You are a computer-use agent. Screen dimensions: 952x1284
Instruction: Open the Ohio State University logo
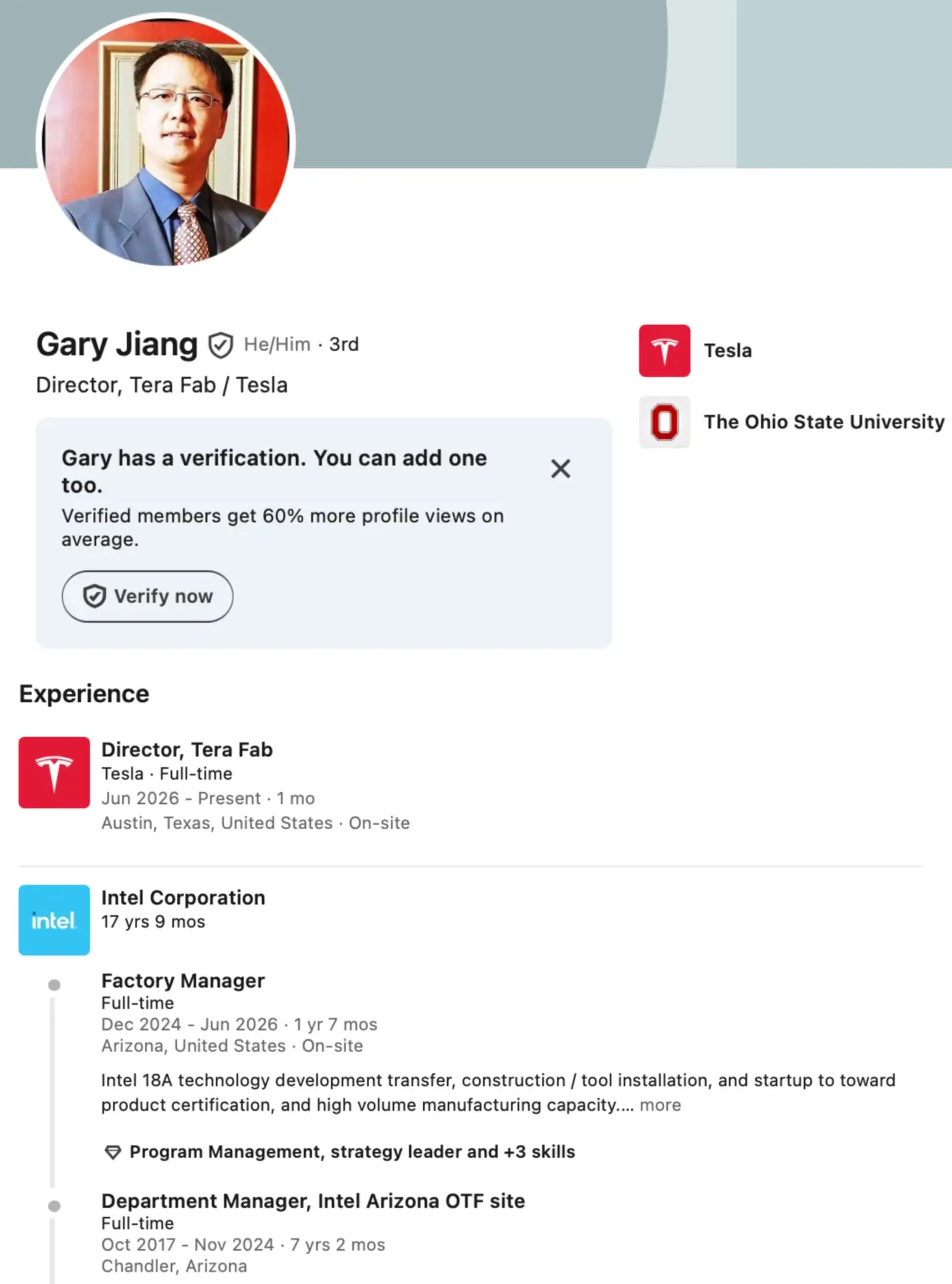[x=665, y=422]
